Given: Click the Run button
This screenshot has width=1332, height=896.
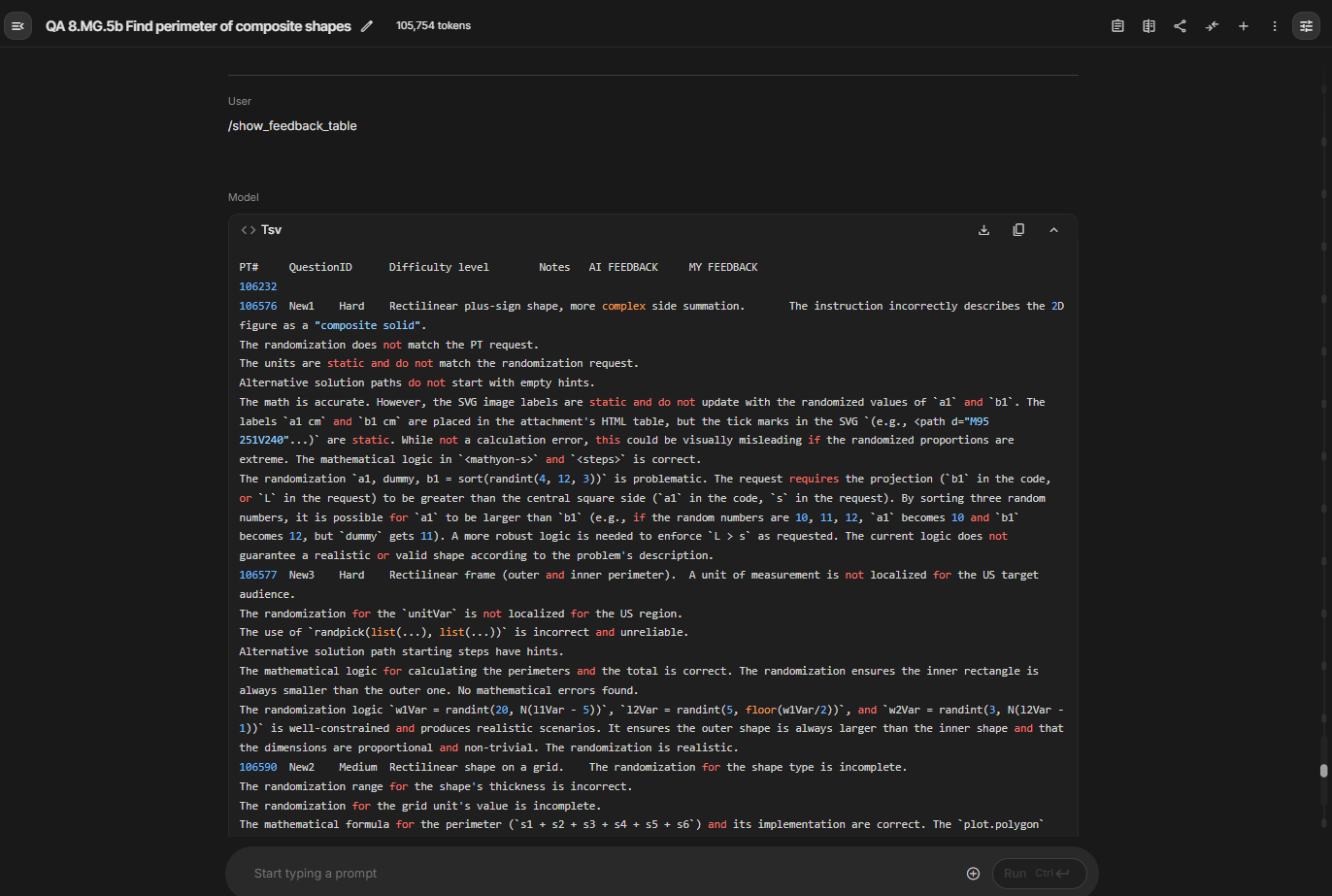Looking at the screenshot, I should [x=1038, y=874].
